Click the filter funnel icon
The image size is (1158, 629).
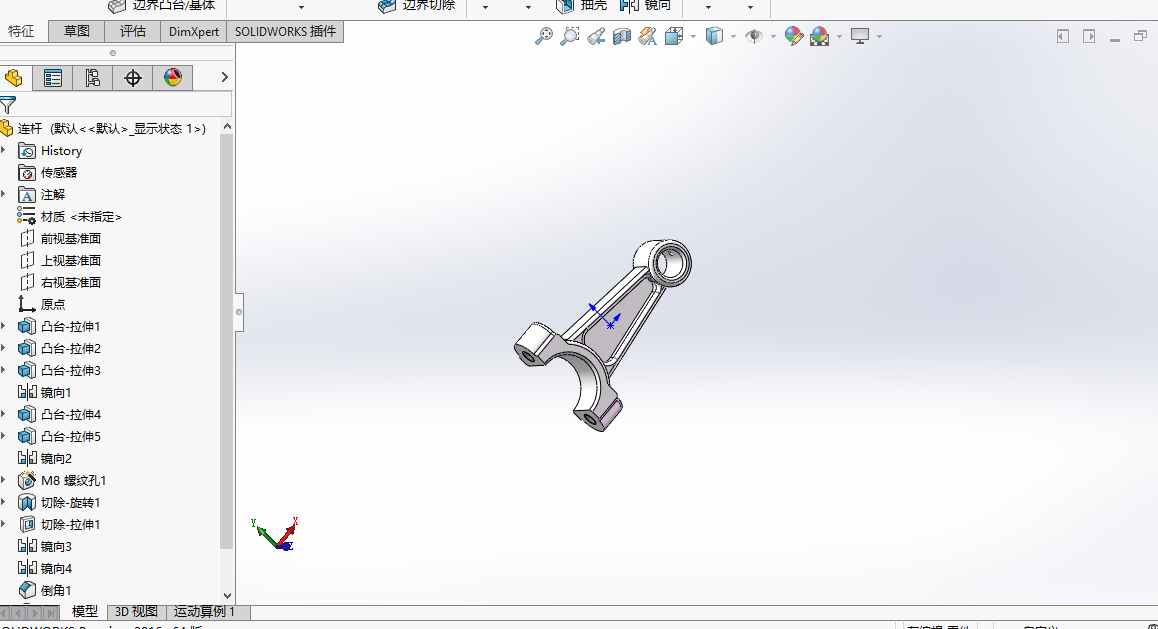(8, 105)
